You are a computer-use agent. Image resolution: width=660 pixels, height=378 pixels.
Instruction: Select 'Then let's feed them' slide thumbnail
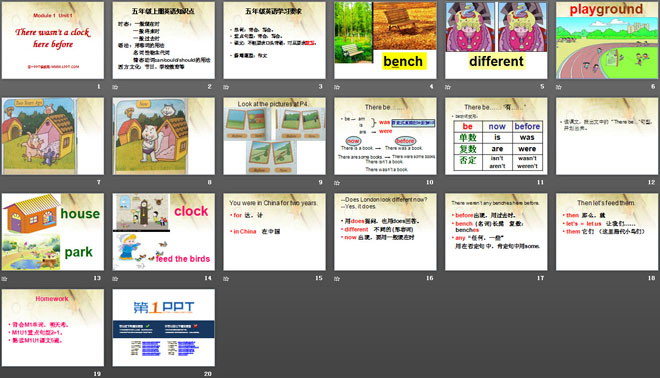pyautogui.click(x=607, y=232)
